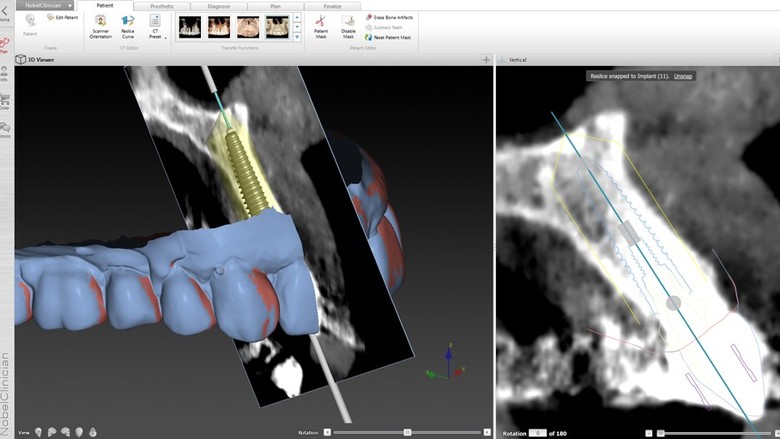Toggle last View preset icon at bottom
The image size is (780, 439).
(x=93, y=432)
